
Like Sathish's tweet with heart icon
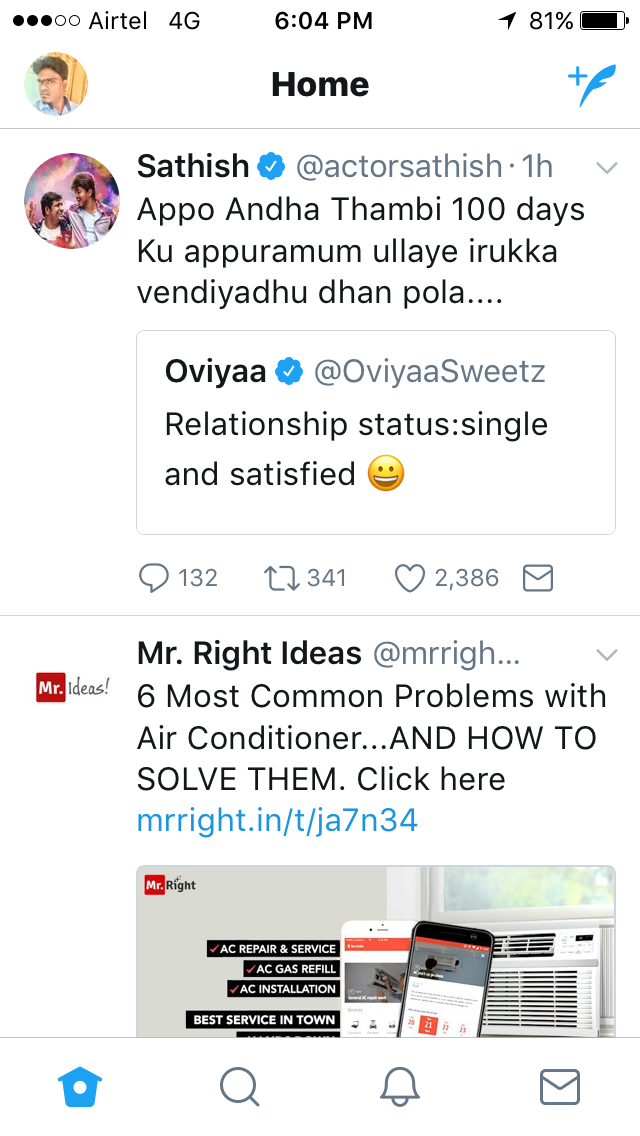(x=409, y=578)
